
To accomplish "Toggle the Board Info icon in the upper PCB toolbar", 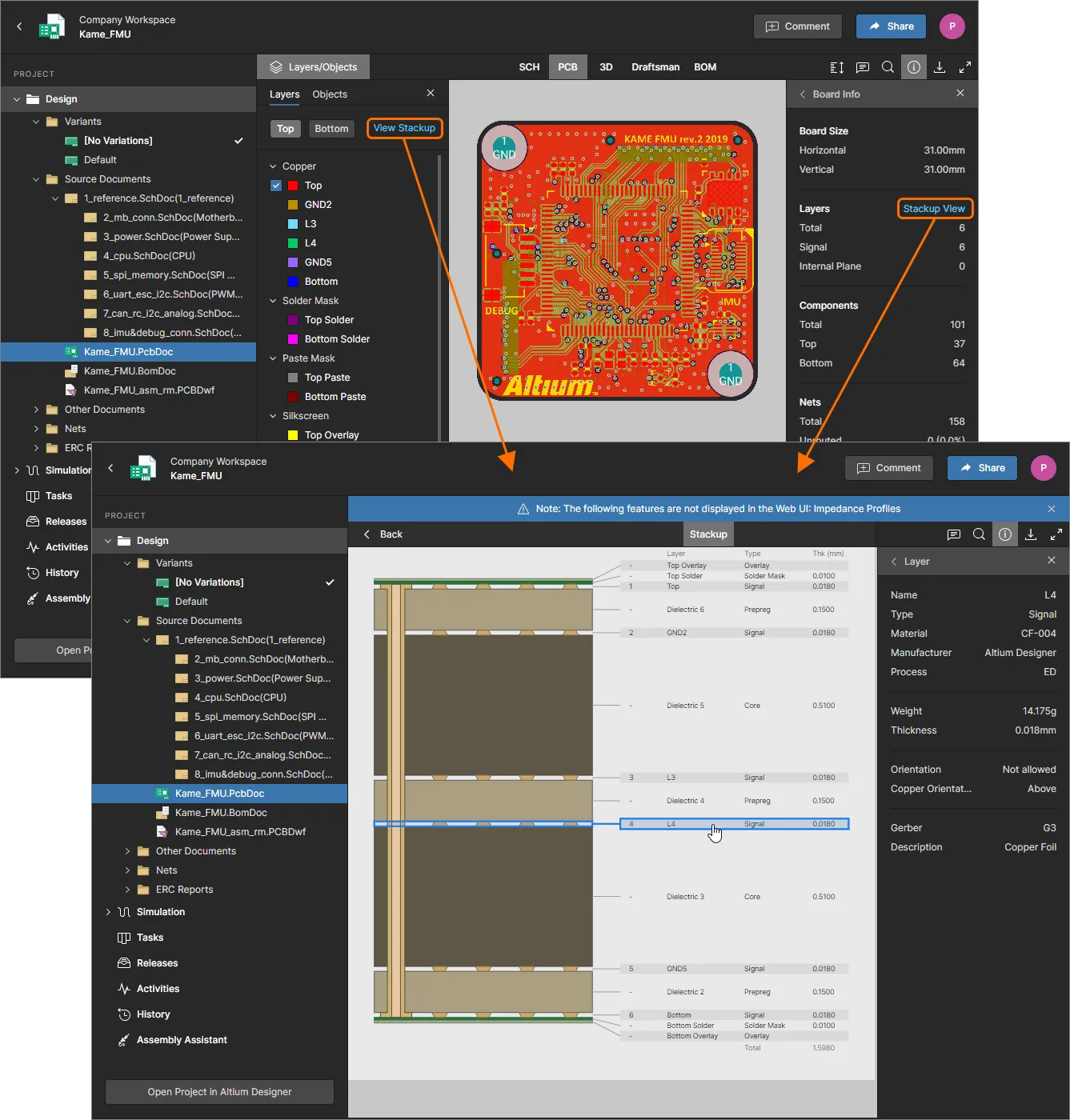I will pyautogui.click(x=914, y=67).
